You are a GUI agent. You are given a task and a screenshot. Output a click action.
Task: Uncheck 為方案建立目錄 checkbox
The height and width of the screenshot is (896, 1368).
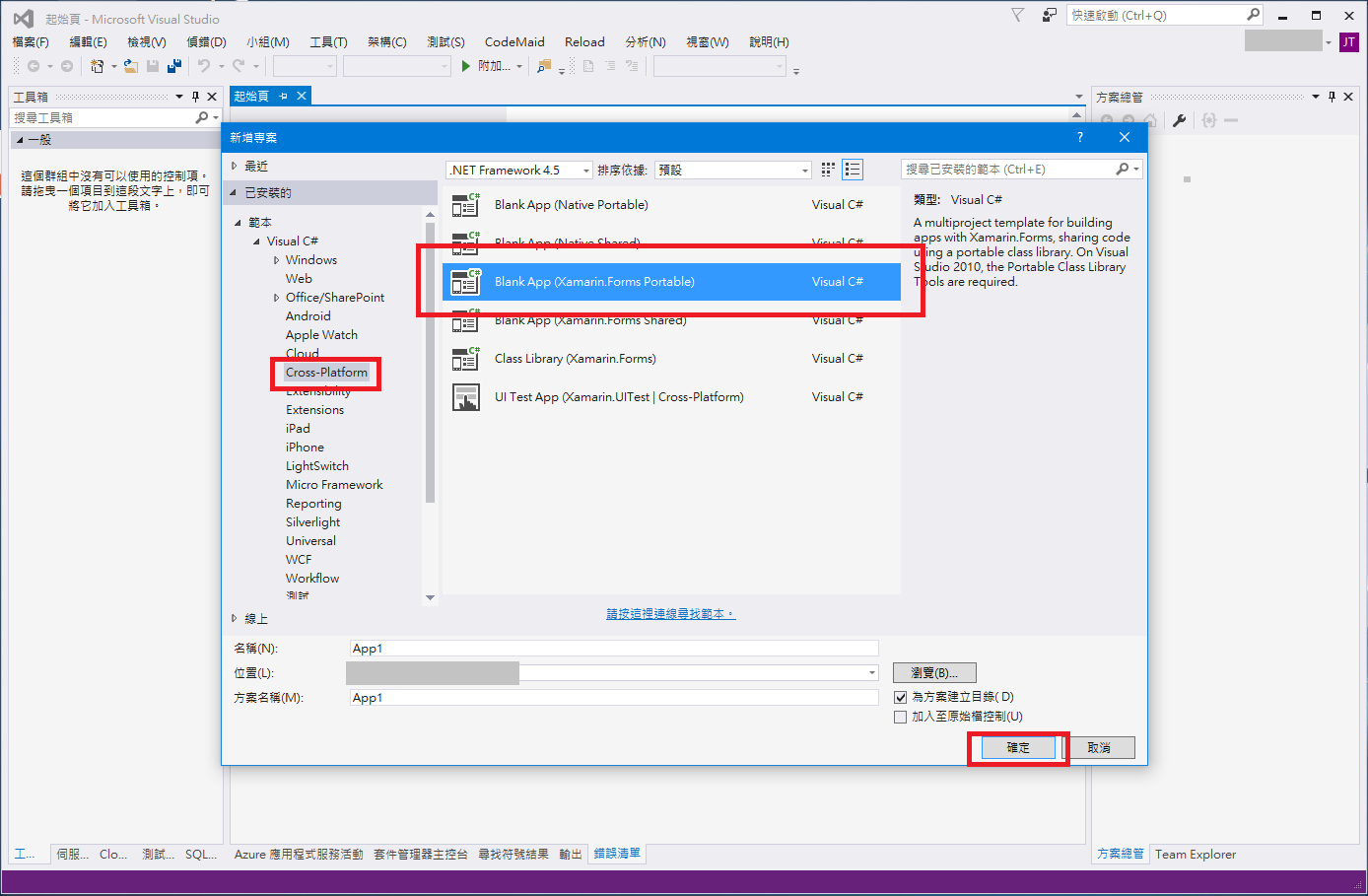tap(900, 697)
